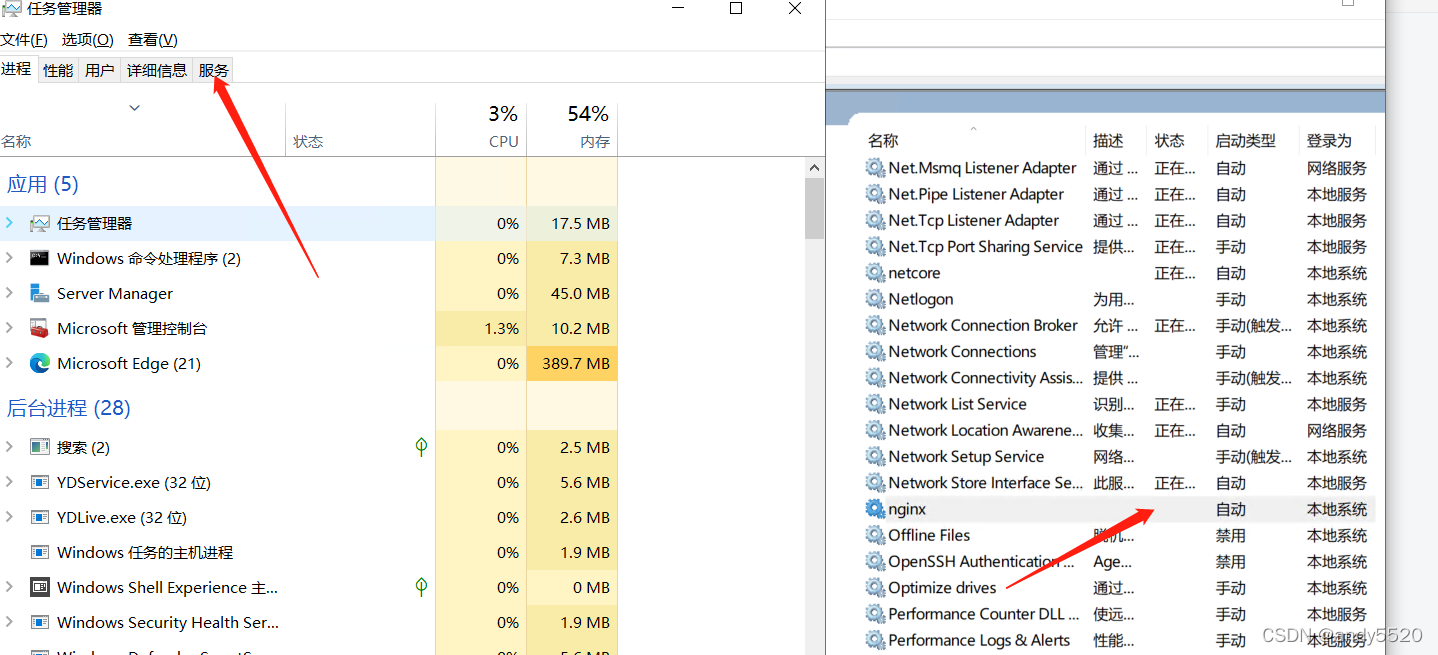Click the gear icon of nginx service

(875, 509)
